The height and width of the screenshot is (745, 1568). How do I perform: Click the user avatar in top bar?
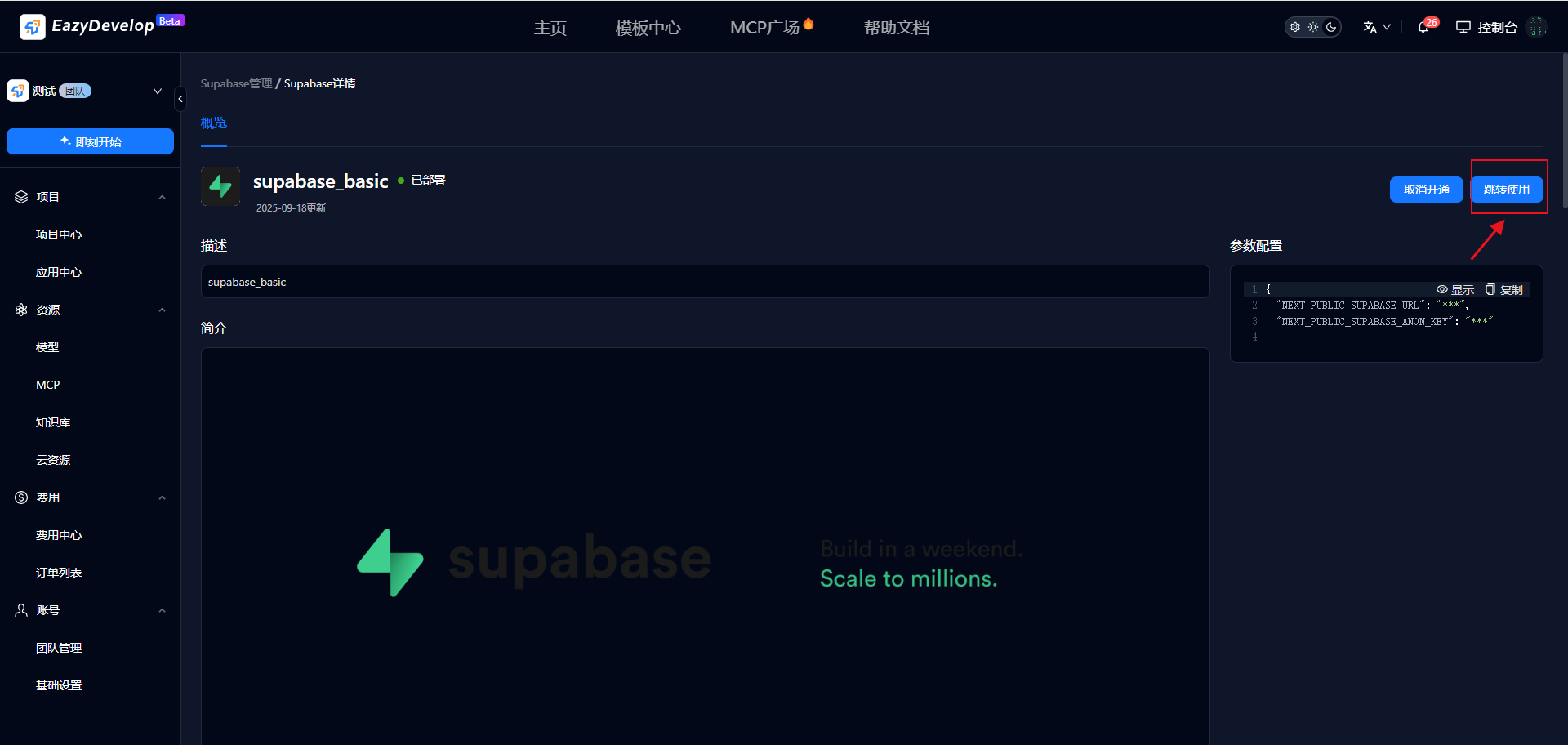click(1537, 27)
